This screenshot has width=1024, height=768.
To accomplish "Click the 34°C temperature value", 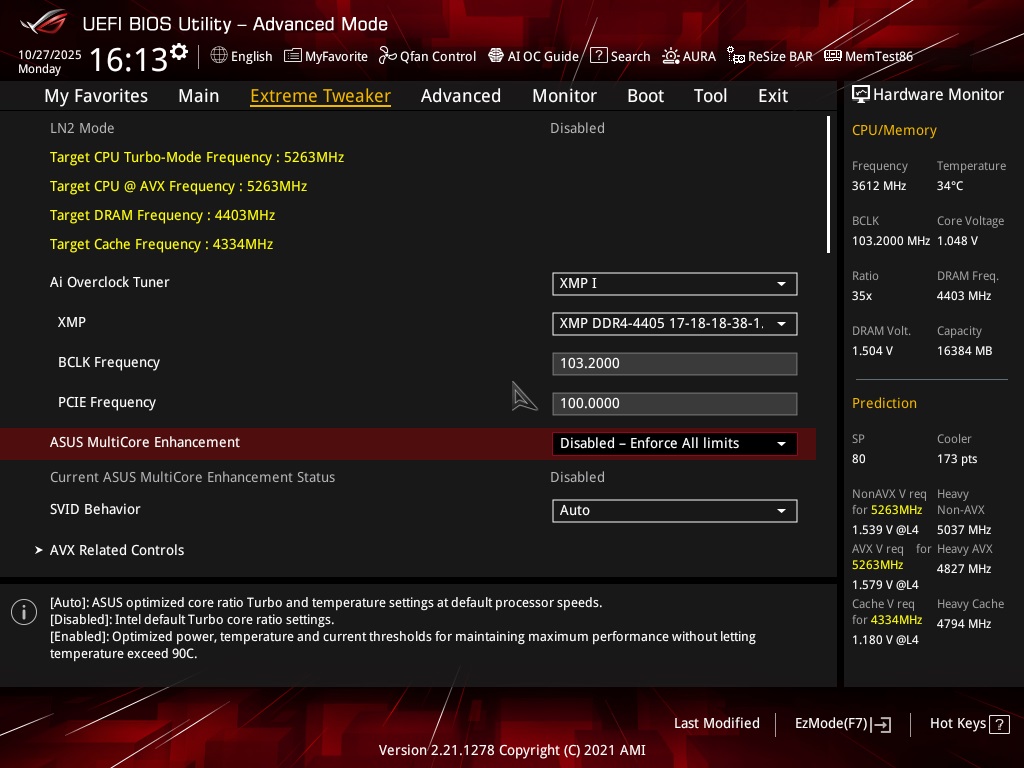I will 950,186.
